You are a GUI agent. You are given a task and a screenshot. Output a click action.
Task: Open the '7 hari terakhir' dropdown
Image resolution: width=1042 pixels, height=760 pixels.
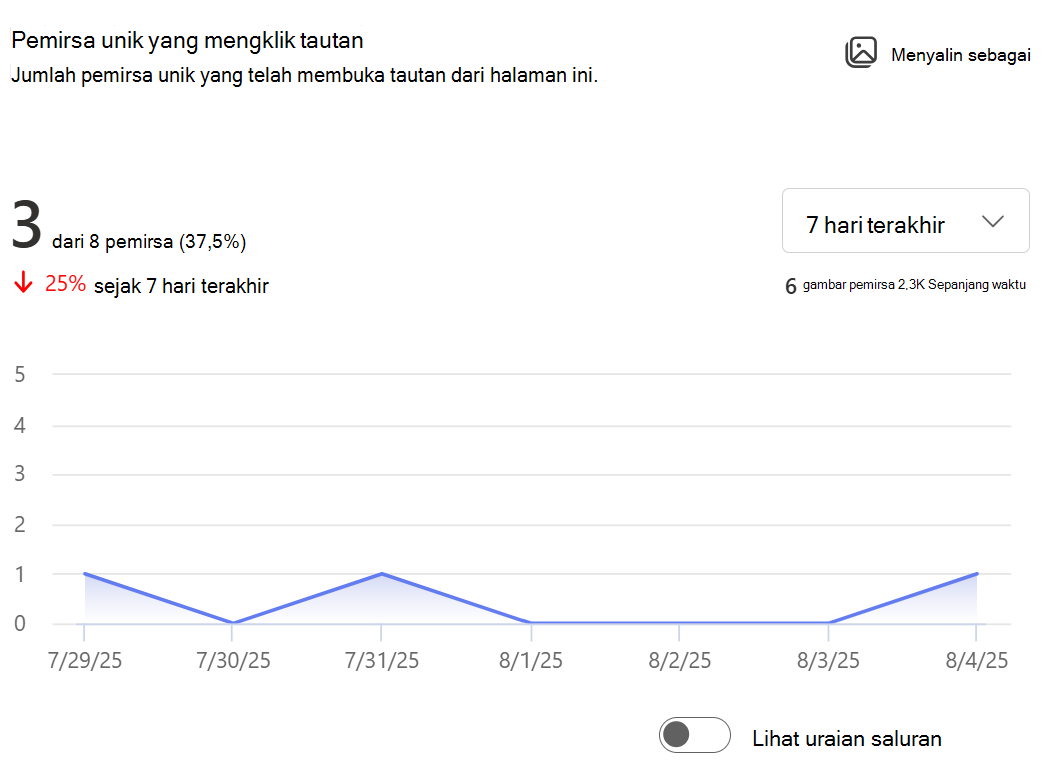(x=905, y=221)
